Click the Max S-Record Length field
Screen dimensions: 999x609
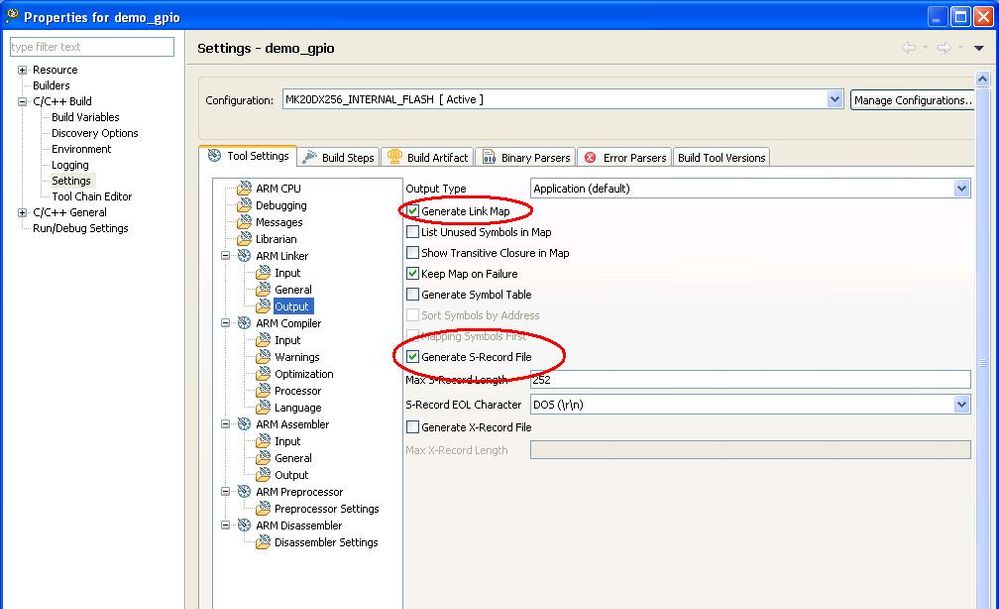click(750, 380)
